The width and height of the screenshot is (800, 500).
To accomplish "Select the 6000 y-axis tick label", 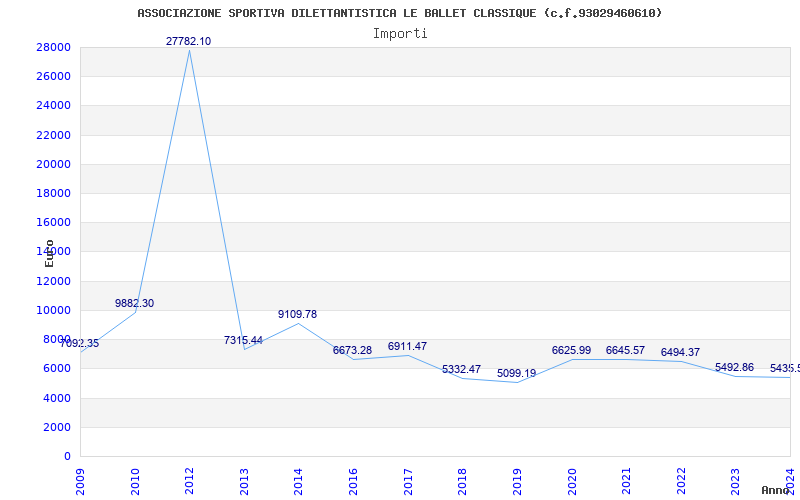I will (x=57, y=368).
